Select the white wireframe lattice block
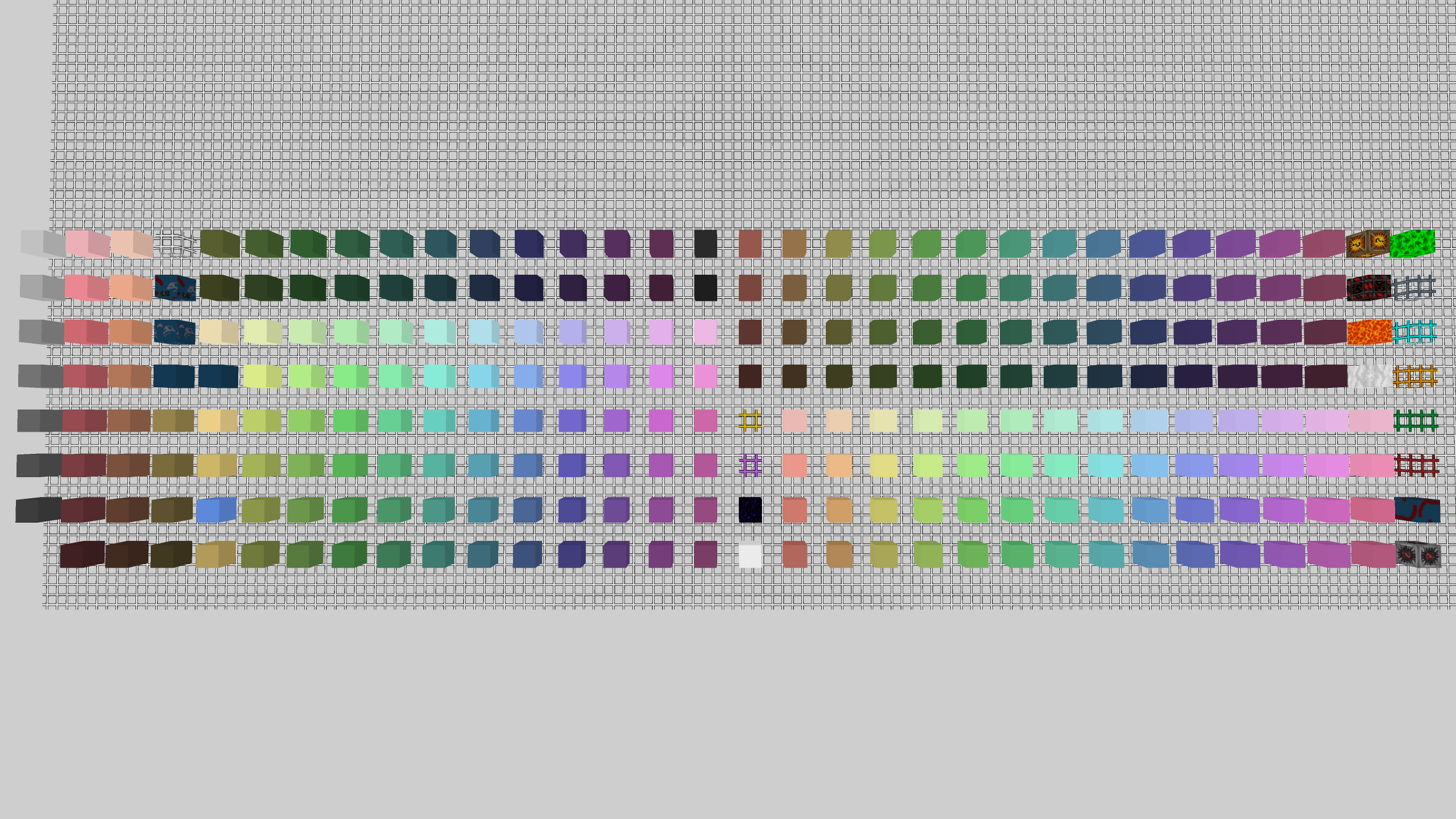The height and width of the screenshot is (819, 1456). tap(176, 244)
